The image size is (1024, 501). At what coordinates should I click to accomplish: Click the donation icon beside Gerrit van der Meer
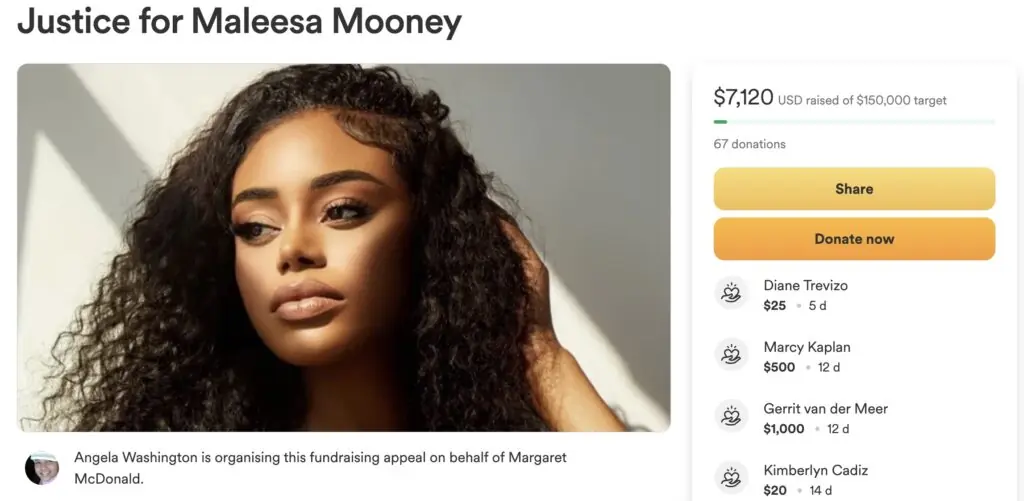click(731, 416)
